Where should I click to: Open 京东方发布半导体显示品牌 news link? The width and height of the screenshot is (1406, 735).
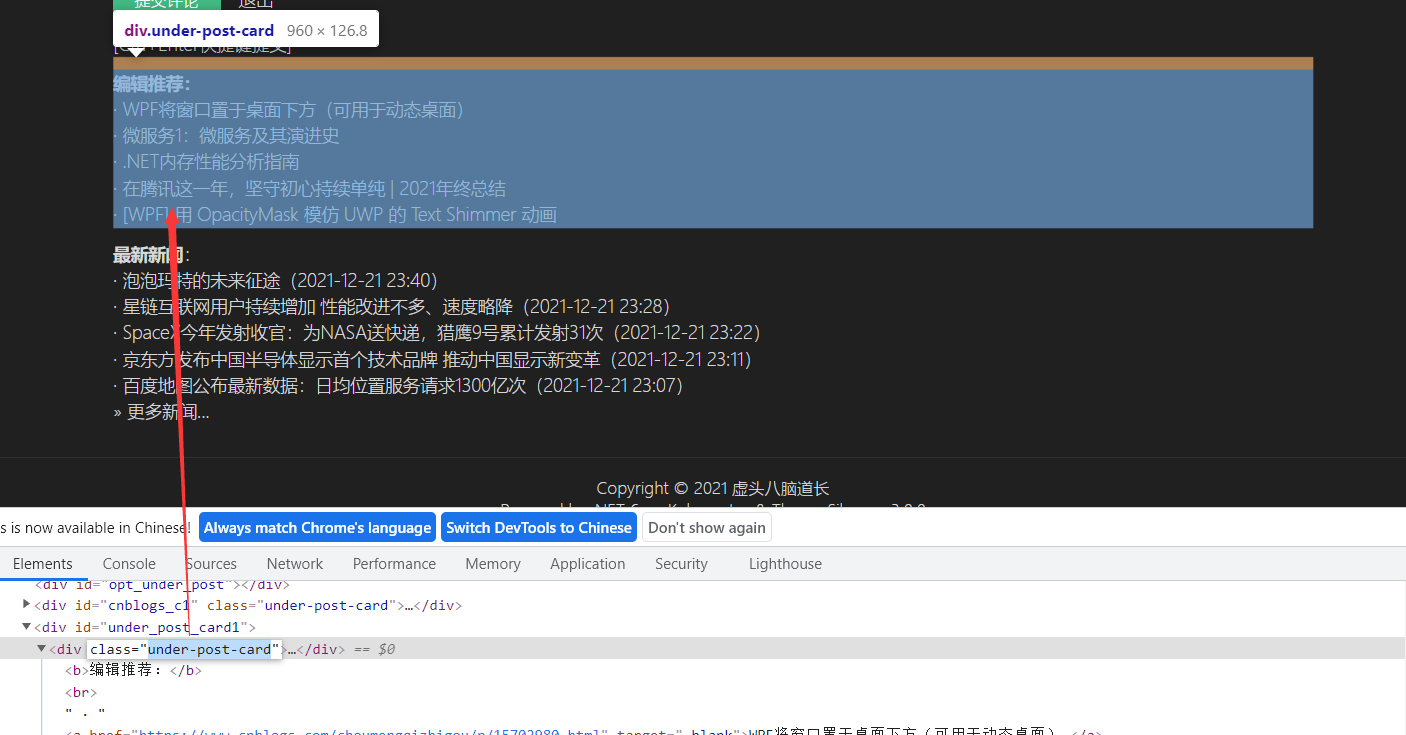(x=361, y=359)
